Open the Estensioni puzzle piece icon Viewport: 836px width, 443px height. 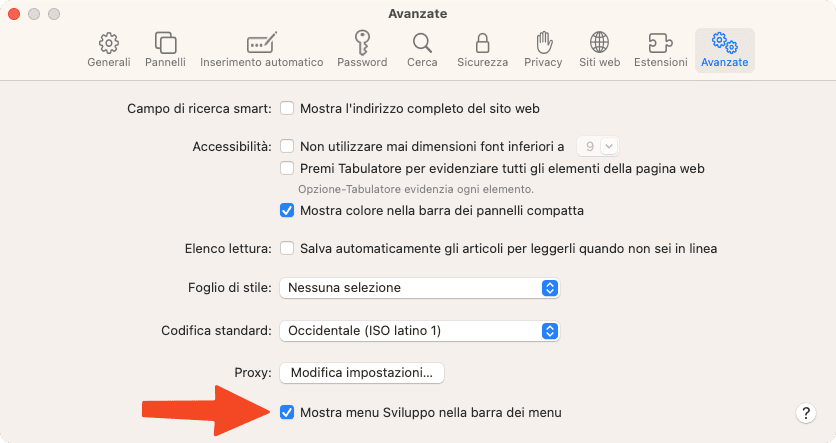660,43
